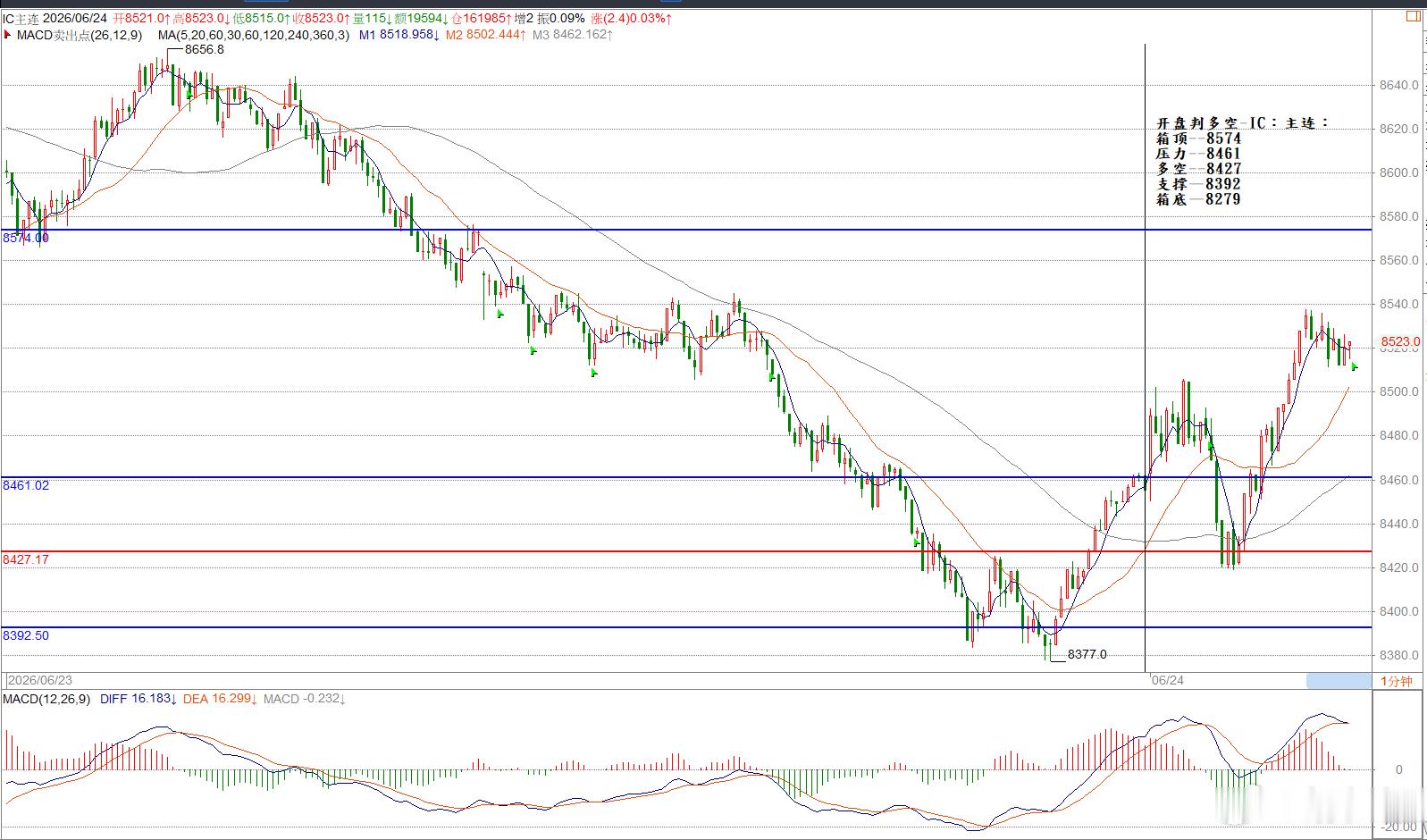Click the 压力--8461 annotation line

[1198, 154]
